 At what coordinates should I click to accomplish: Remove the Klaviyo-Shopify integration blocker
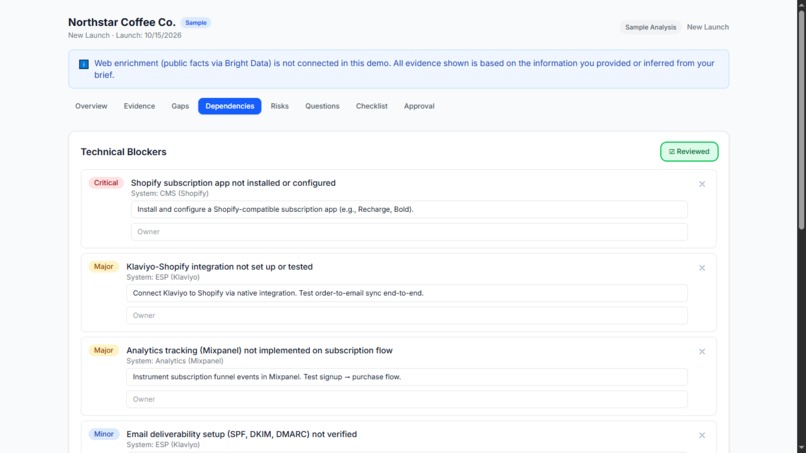point(702,268)
